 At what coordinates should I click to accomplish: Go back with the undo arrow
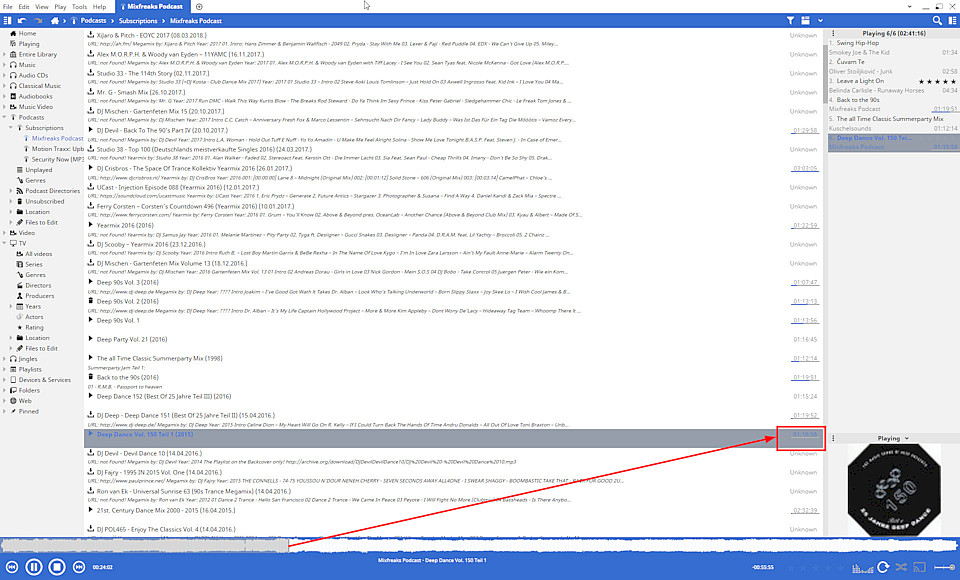22,20
